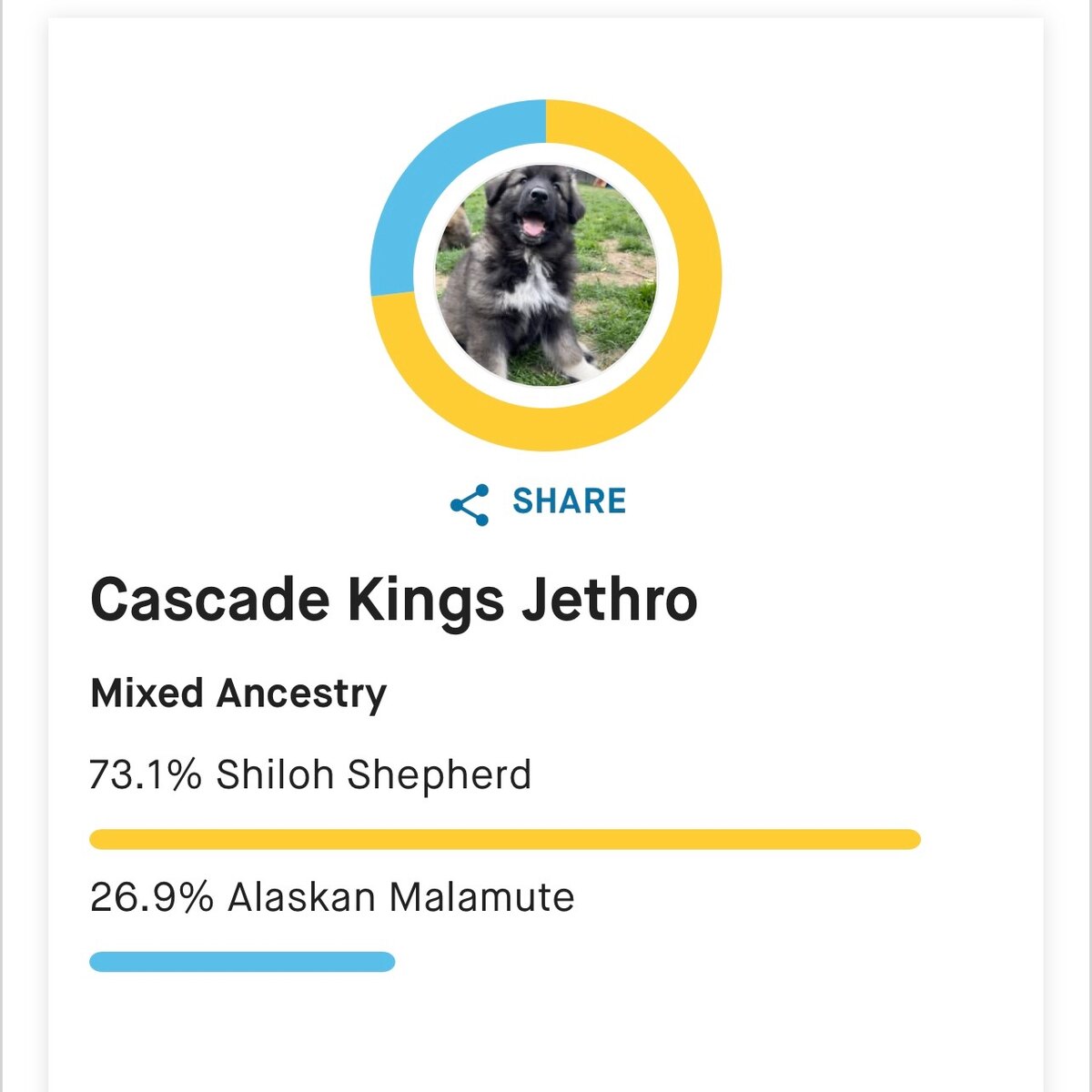Click the blue Alaskan Malamute percentage bar
Viewport: 1092px width, 1092px height.
(x=242, y=962)
